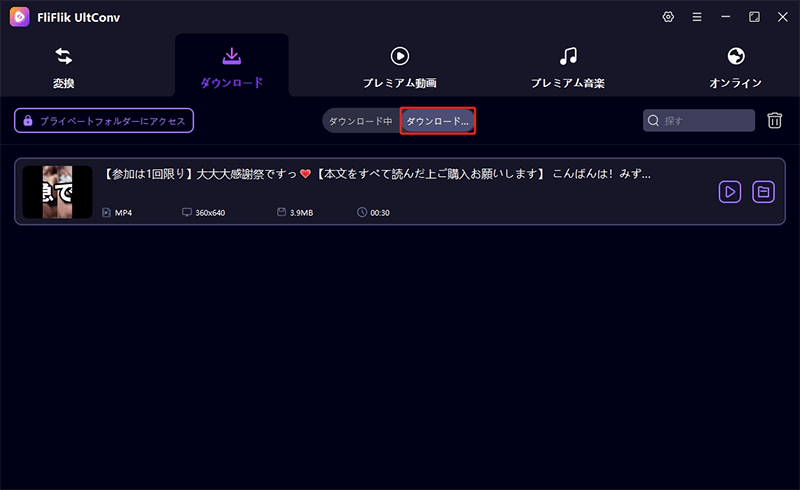Switch to the オンライン tab
Viewport: 800px width, 490px height.
[735, 66]
